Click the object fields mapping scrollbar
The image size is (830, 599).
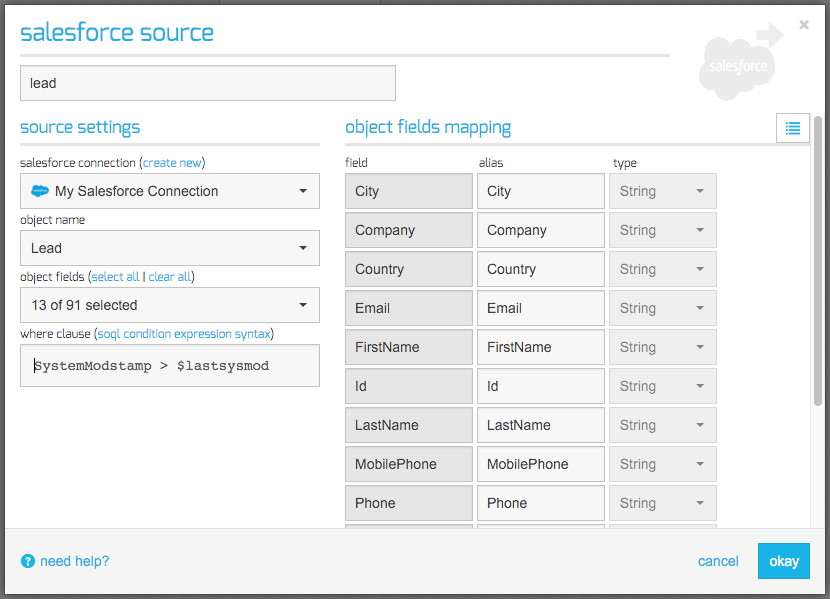coord(818,261)
